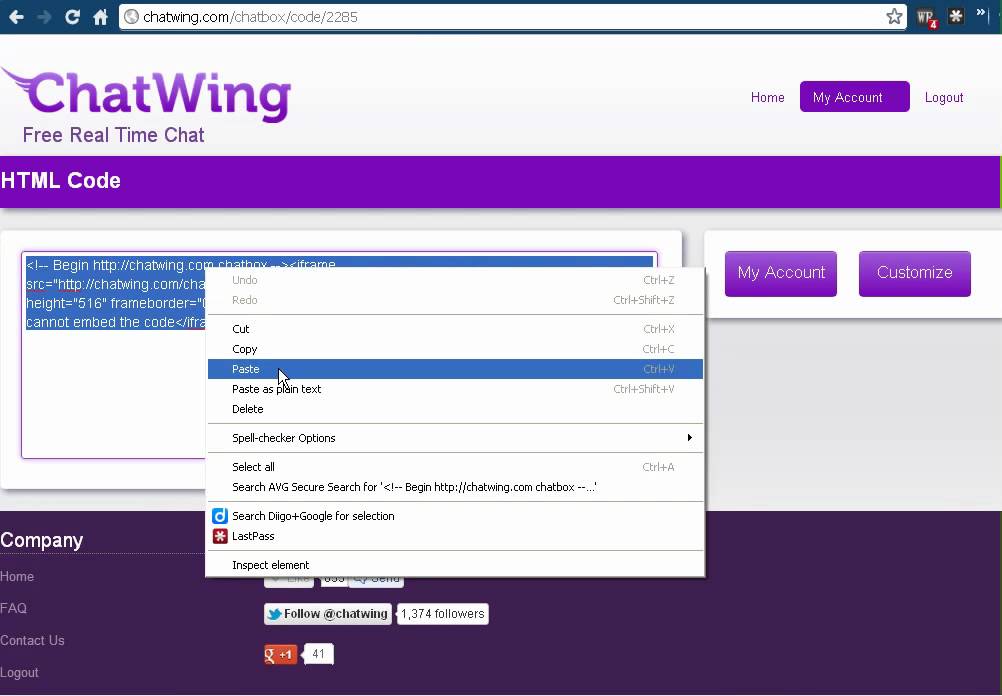Image resolution: width=1002 pixels, height=696 pixels.
Task: Choose Select all from context menu
Action: tap(455, 467)
